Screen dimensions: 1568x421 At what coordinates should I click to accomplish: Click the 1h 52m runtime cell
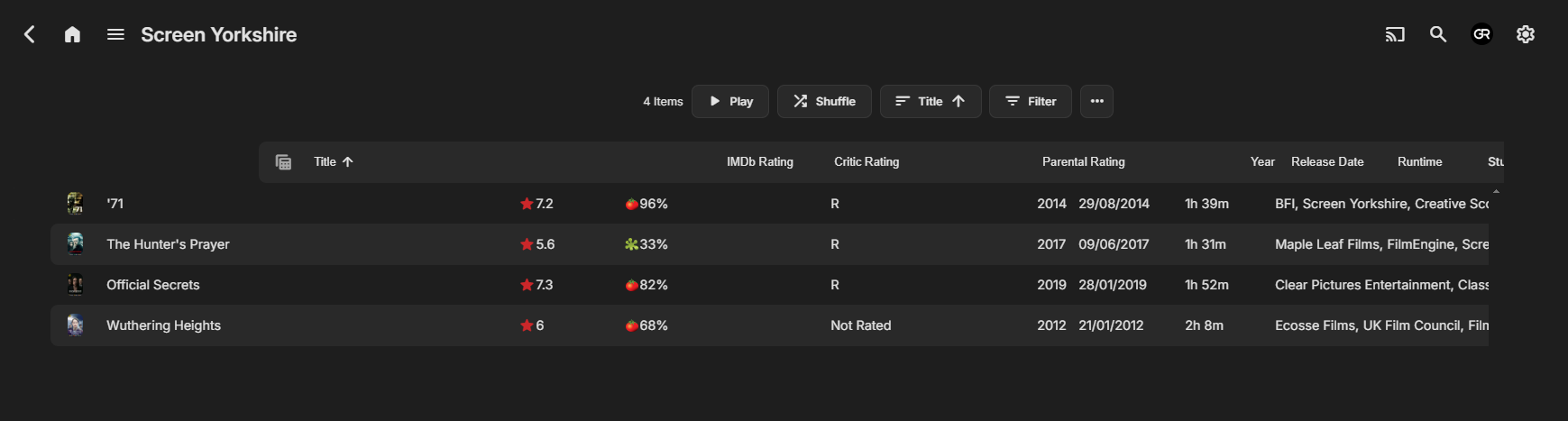[1206, 285]
